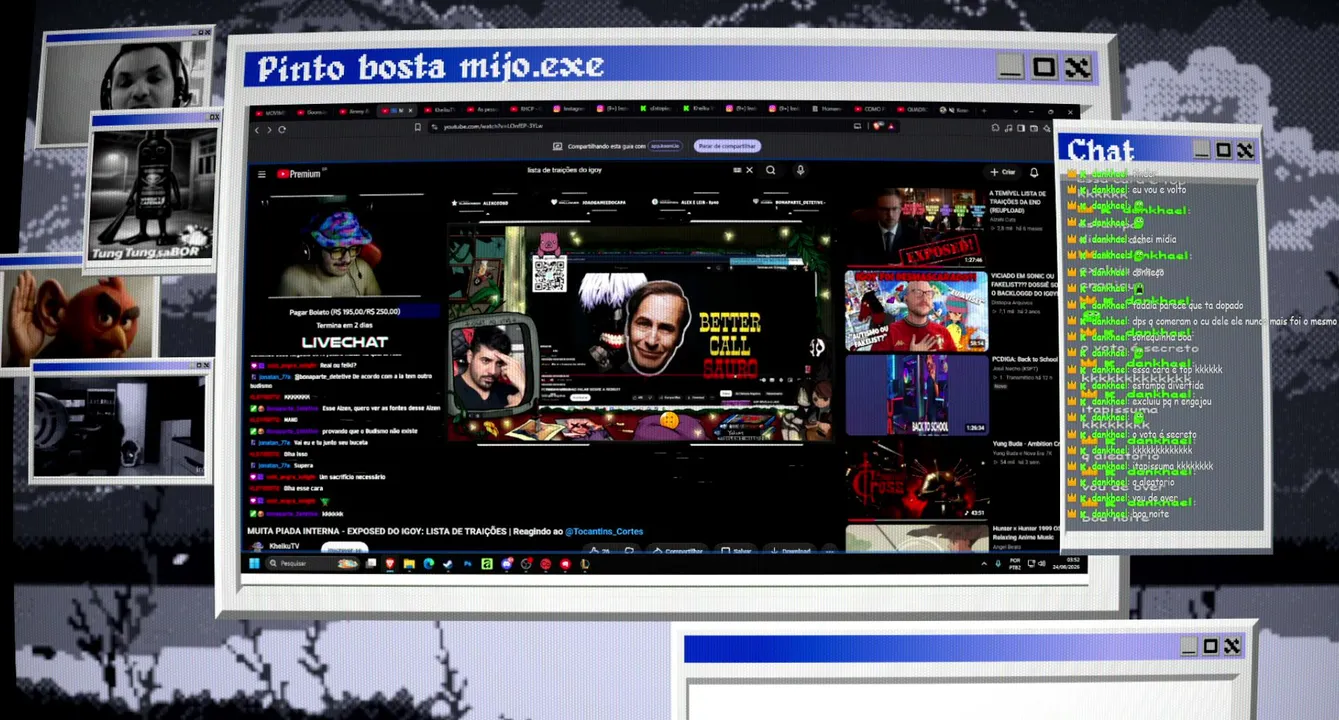Click the YouTube search magnifier icon
Viewport: 1339px width, 720px height.
tap(771, 170)
